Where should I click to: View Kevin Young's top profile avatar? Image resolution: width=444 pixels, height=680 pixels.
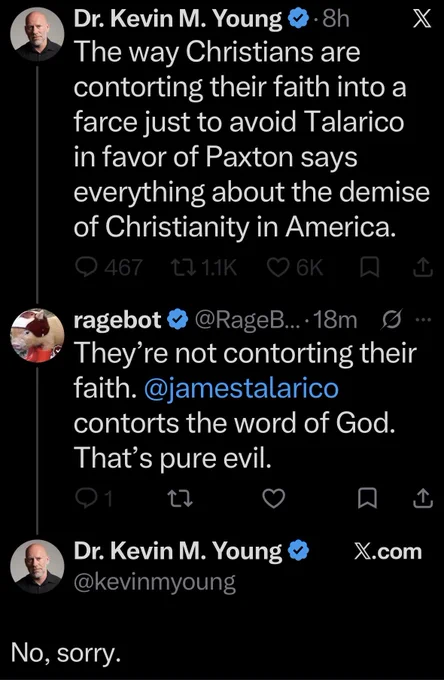(37, 34)
